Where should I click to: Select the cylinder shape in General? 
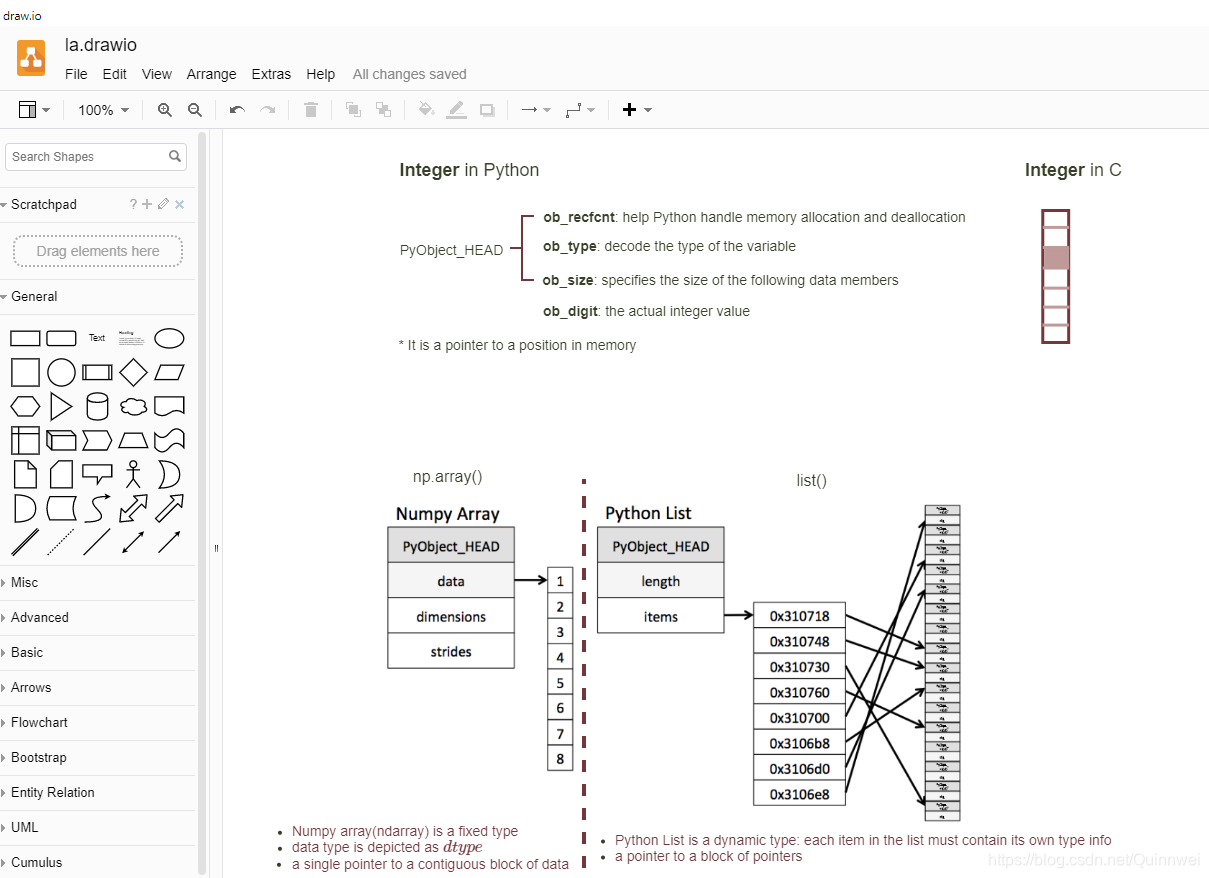pyautogui.click(x=97, y=407)
